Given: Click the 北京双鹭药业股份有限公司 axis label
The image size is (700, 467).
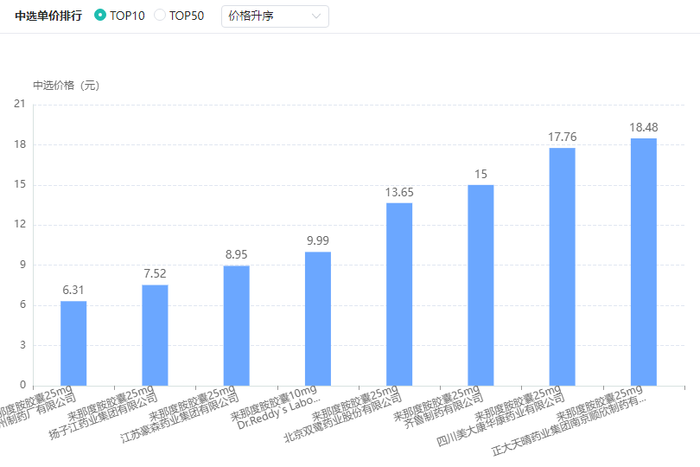Looking at the screenshot, I should tap(343, 416).
